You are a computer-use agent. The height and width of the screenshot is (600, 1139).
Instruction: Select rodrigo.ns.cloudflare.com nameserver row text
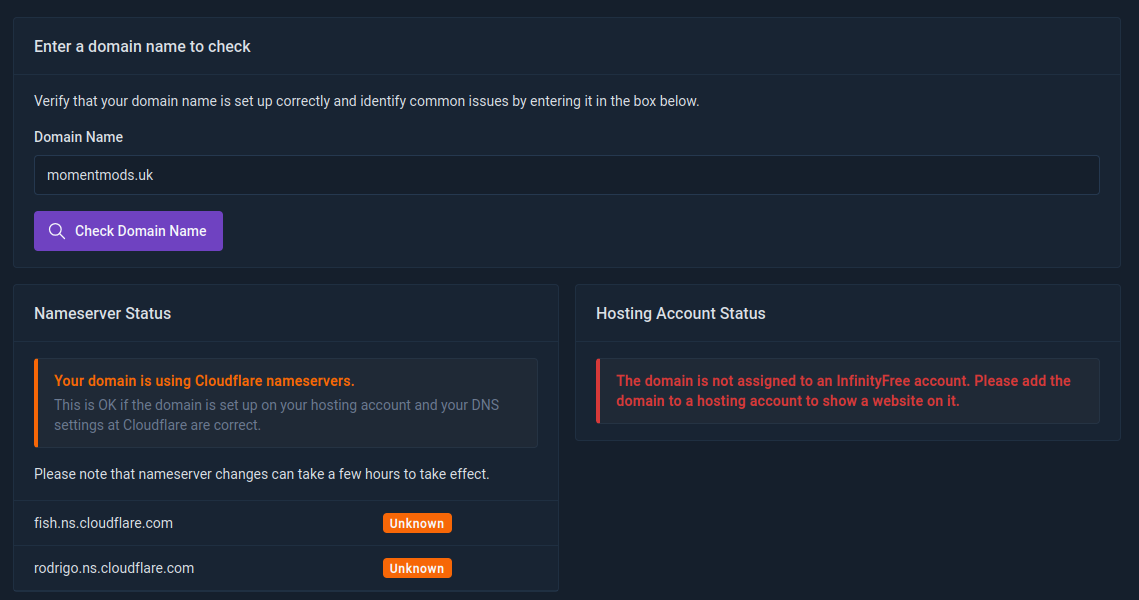point(114,568)
